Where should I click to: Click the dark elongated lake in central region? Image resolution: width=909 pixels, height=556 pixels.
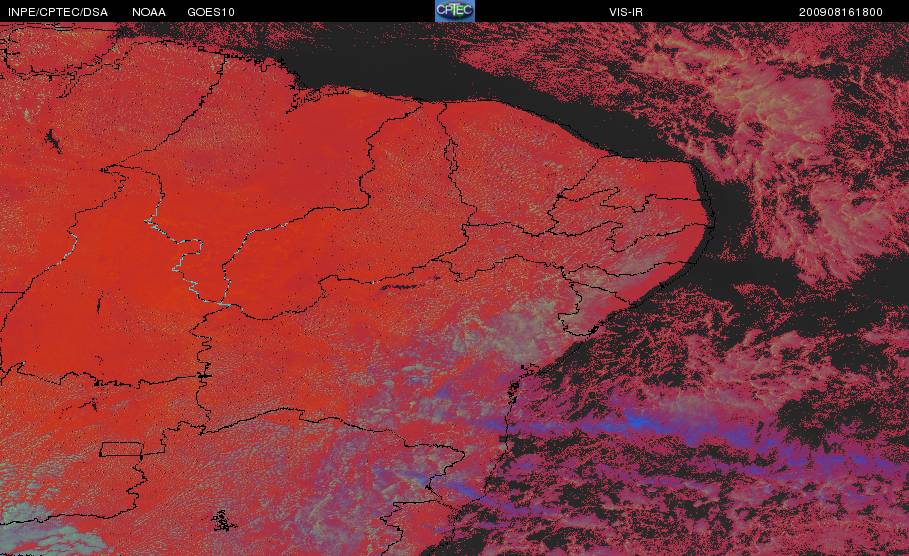click(400, 286)
